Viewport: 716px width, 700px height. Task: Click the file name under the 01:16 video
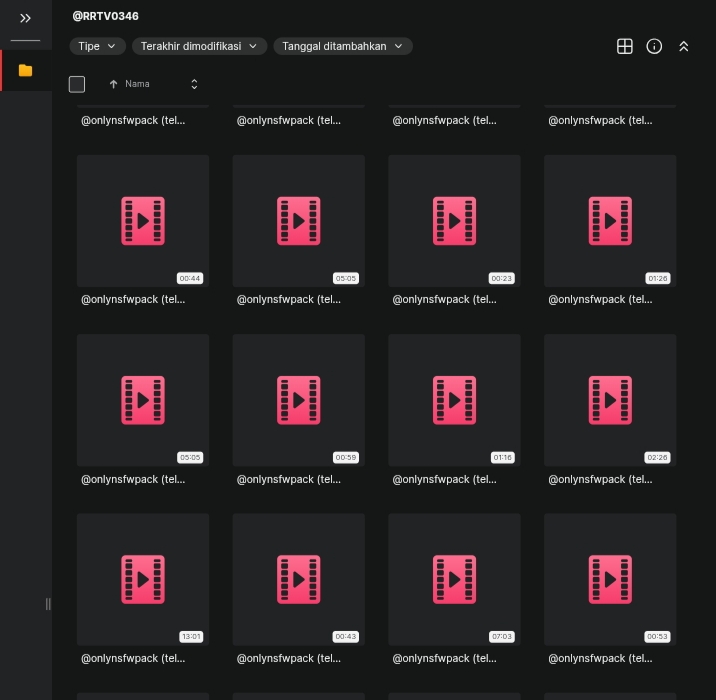[444, 479]
